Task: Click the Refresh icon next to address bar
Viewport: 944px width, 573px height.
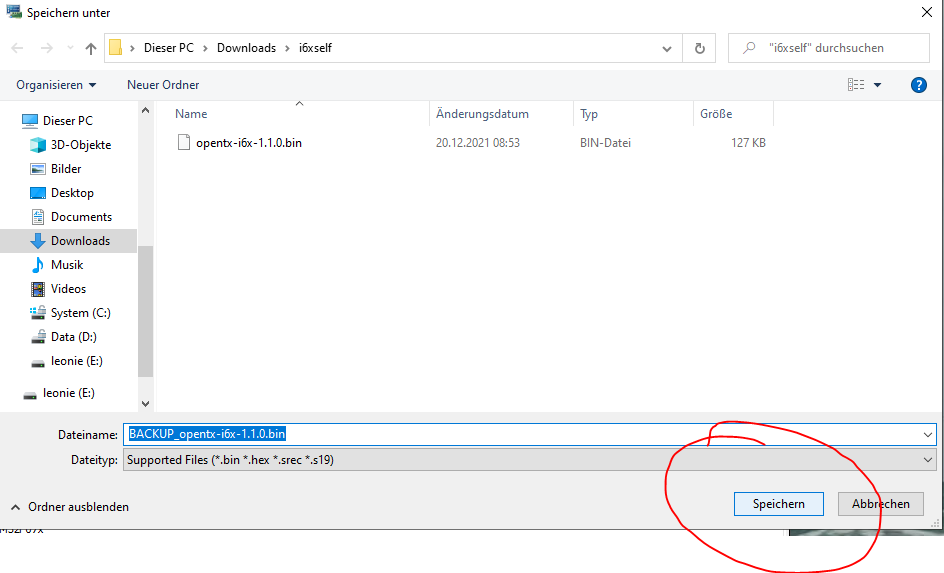Action: click(699, 48)
